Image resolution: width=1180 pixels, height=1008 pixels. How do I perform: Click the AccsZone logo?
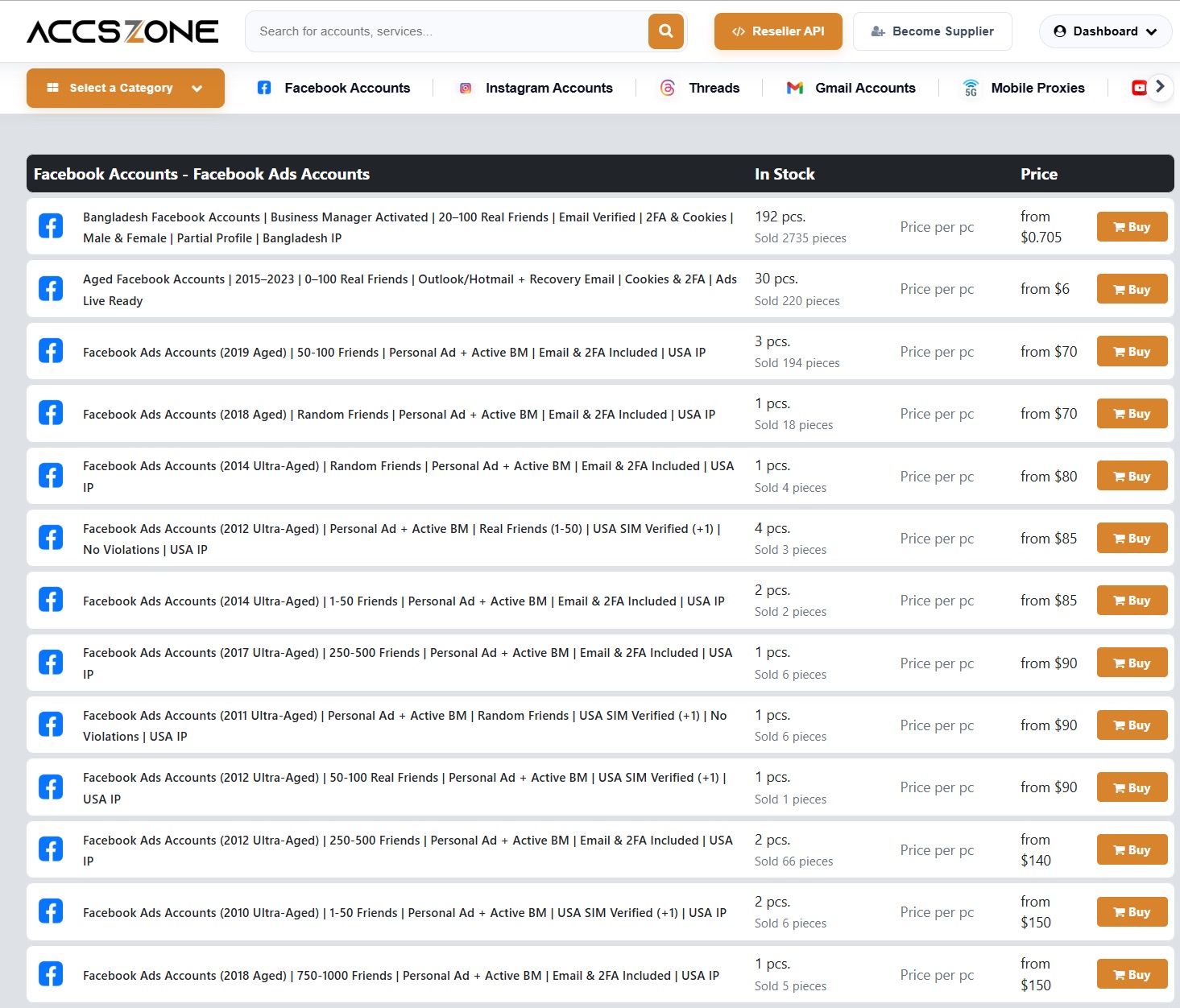pos(122,31)
